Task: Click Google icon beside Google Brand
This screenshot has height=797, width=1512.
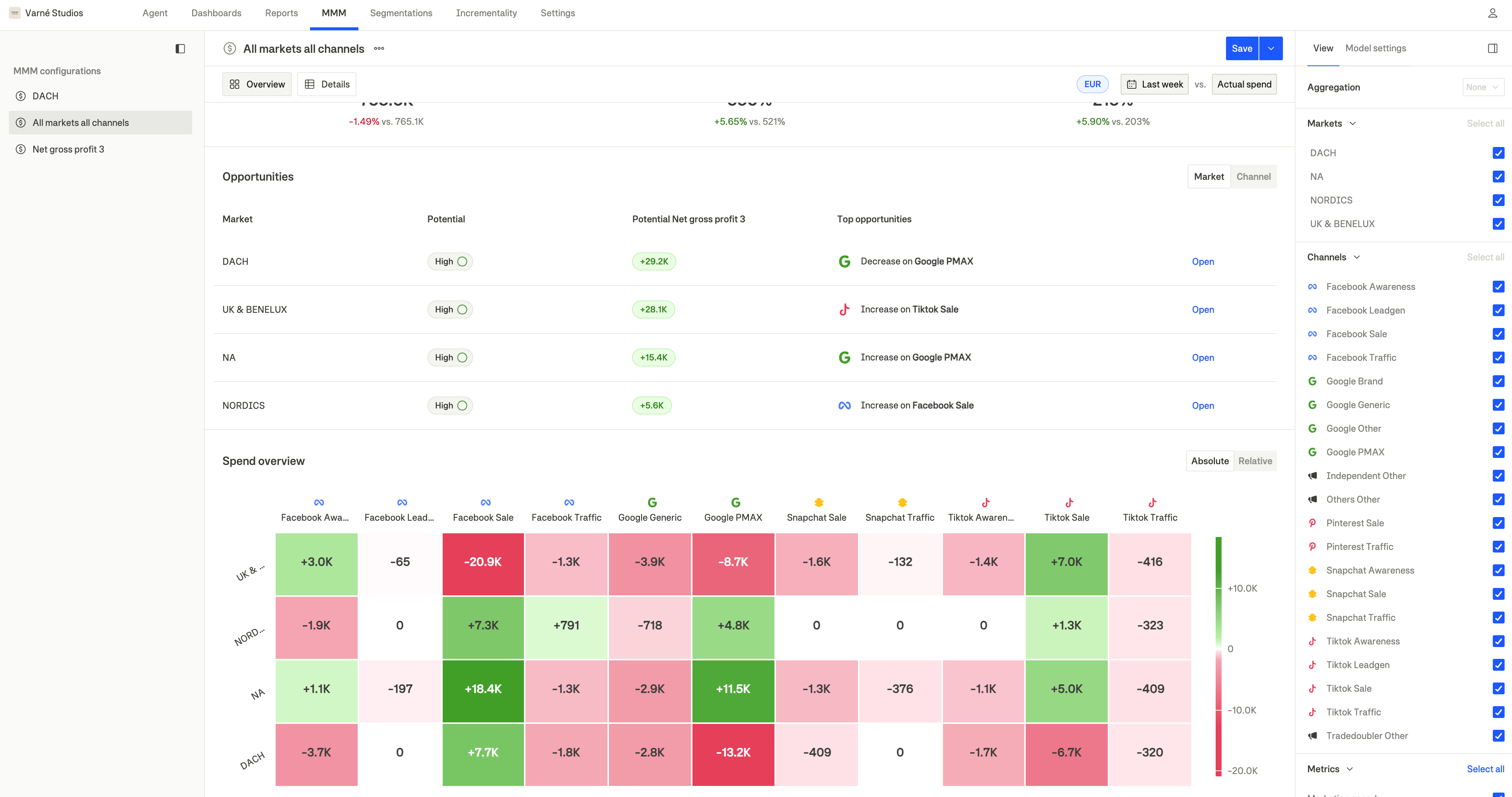Action: pos(1312,381)
